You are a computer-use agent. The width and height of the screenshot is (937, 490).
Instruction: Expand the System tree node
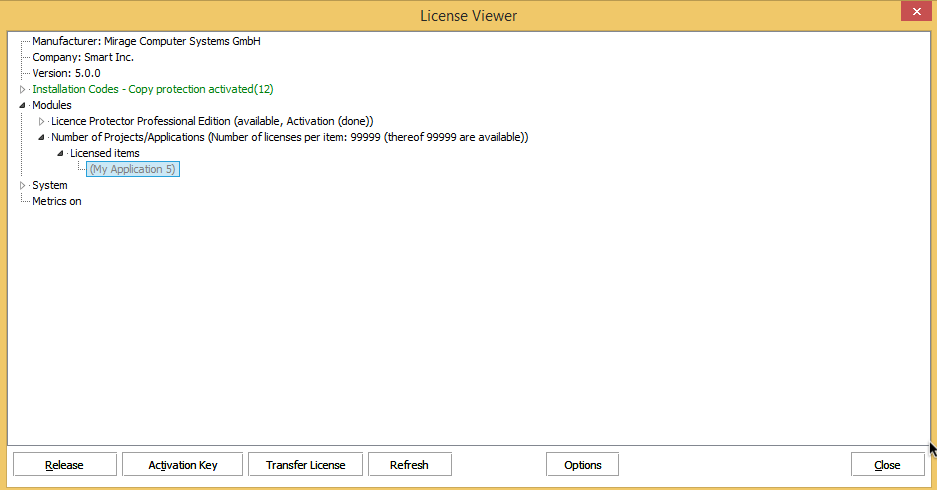pyautogui.click(x=22, y=185)
